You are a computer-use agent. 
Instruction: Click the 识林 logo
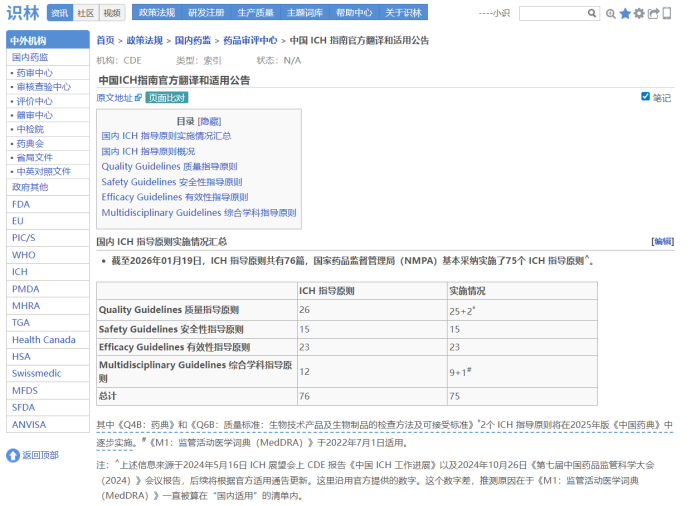[22, 13]
